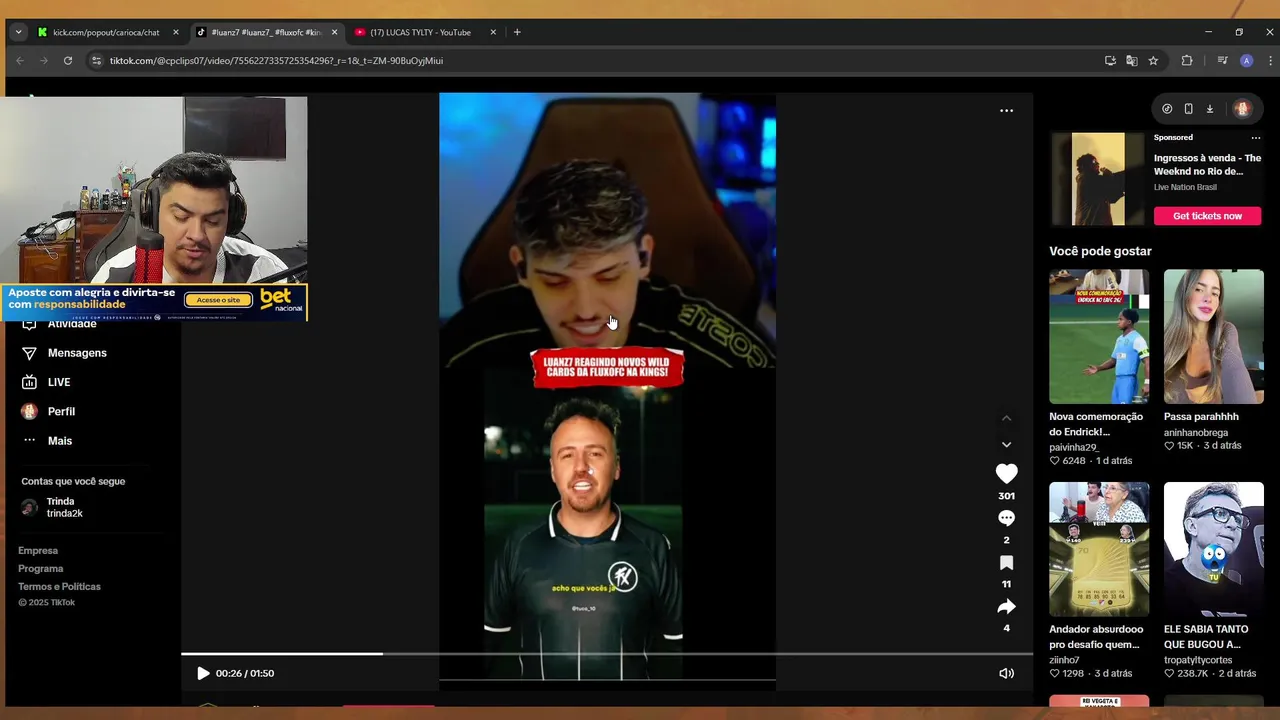The height and width of the screenshot is (720, 1280).
Task: Play the paused TikTok video
Action: click(x=203, y=673)
